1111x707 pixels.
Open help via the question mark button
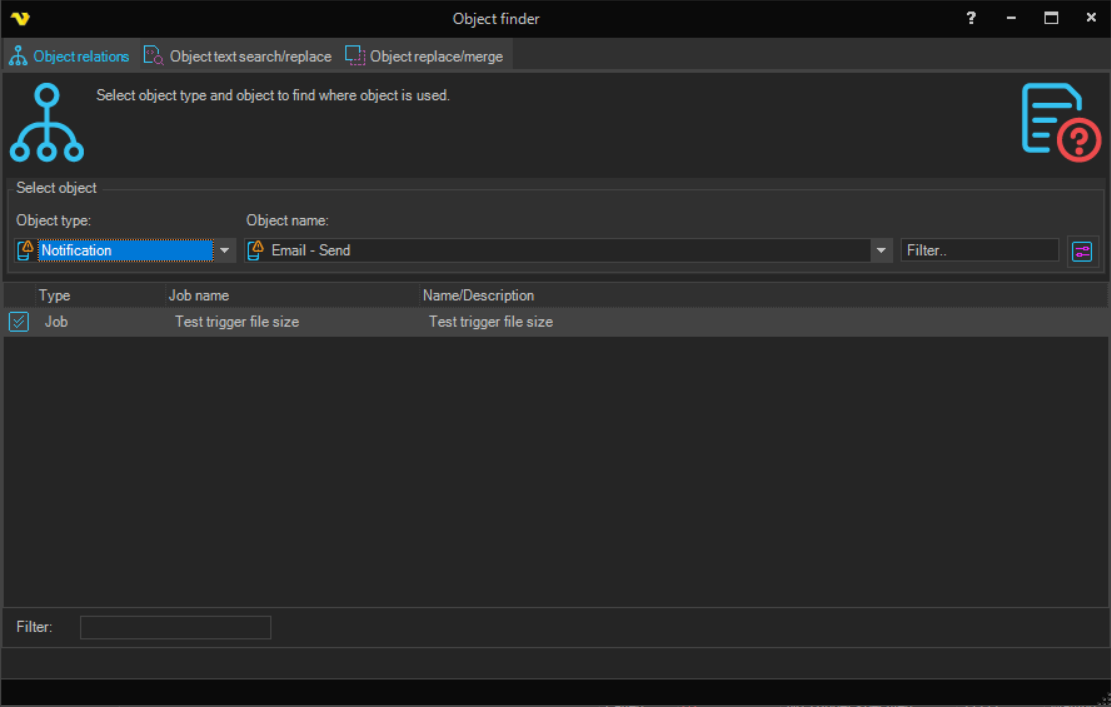point(970,19)
